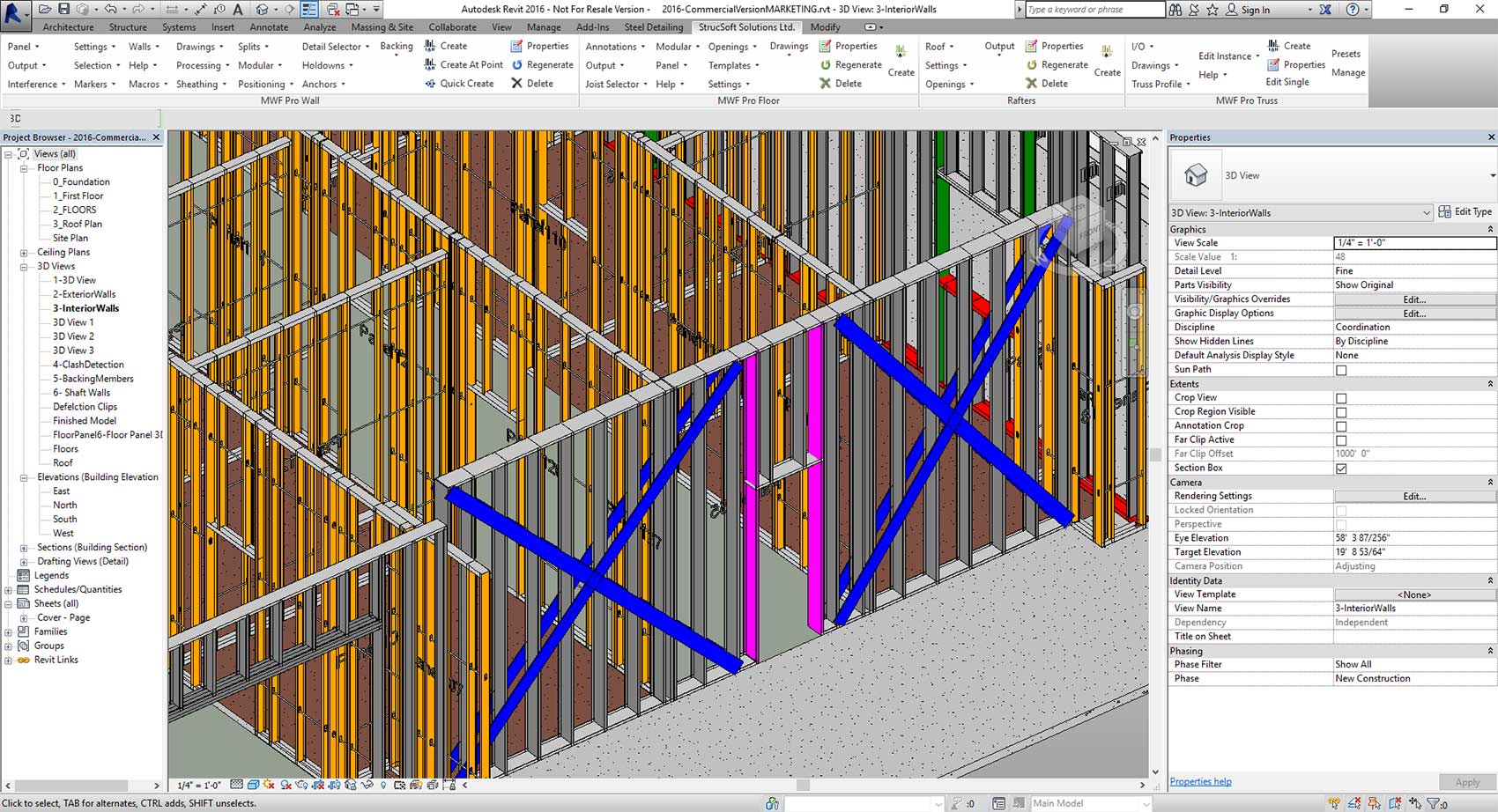Click the Detail Level icon in view control bar

click(236, 784)
